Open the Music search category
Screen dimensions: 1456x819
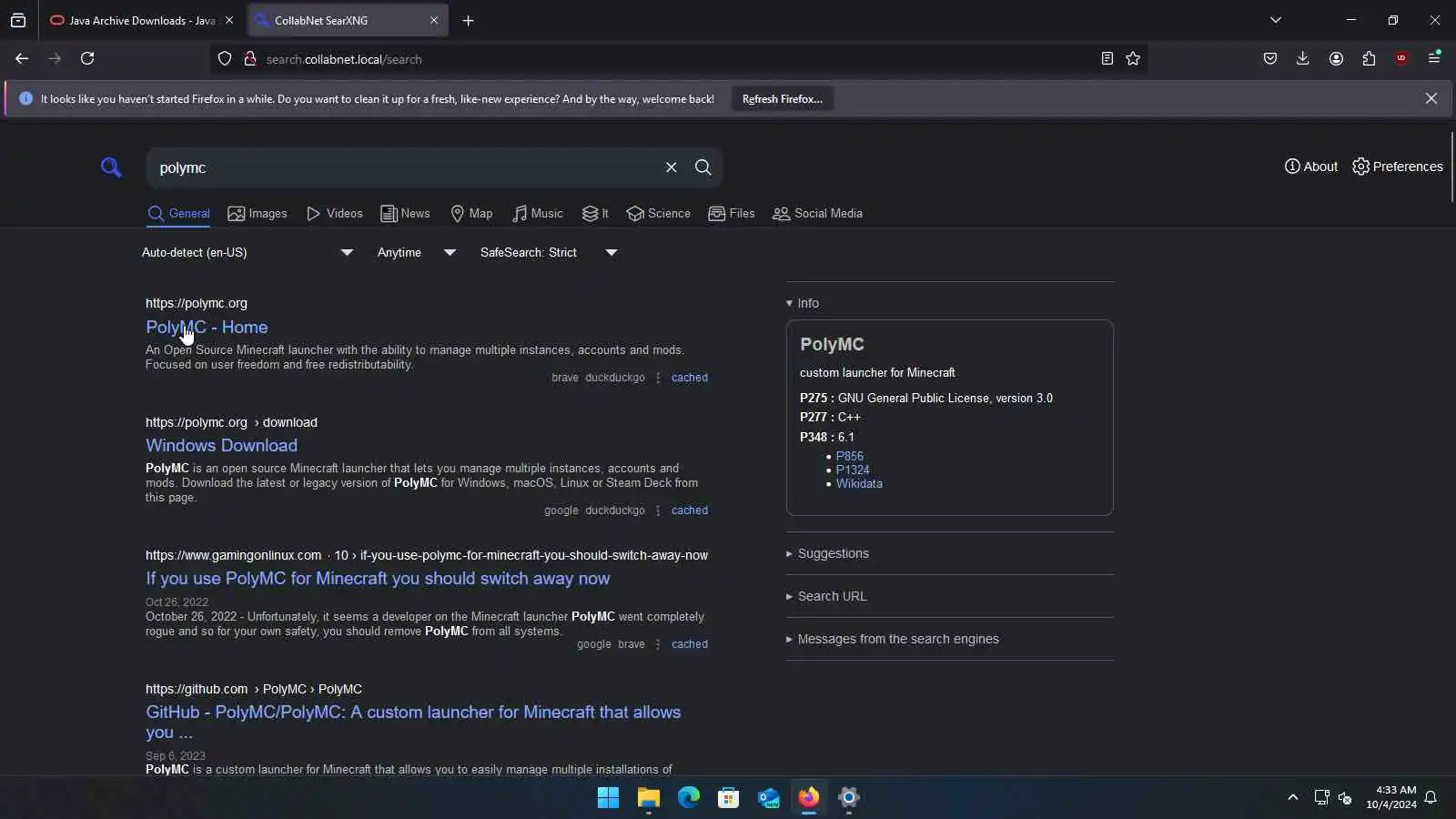click(538, 214)
